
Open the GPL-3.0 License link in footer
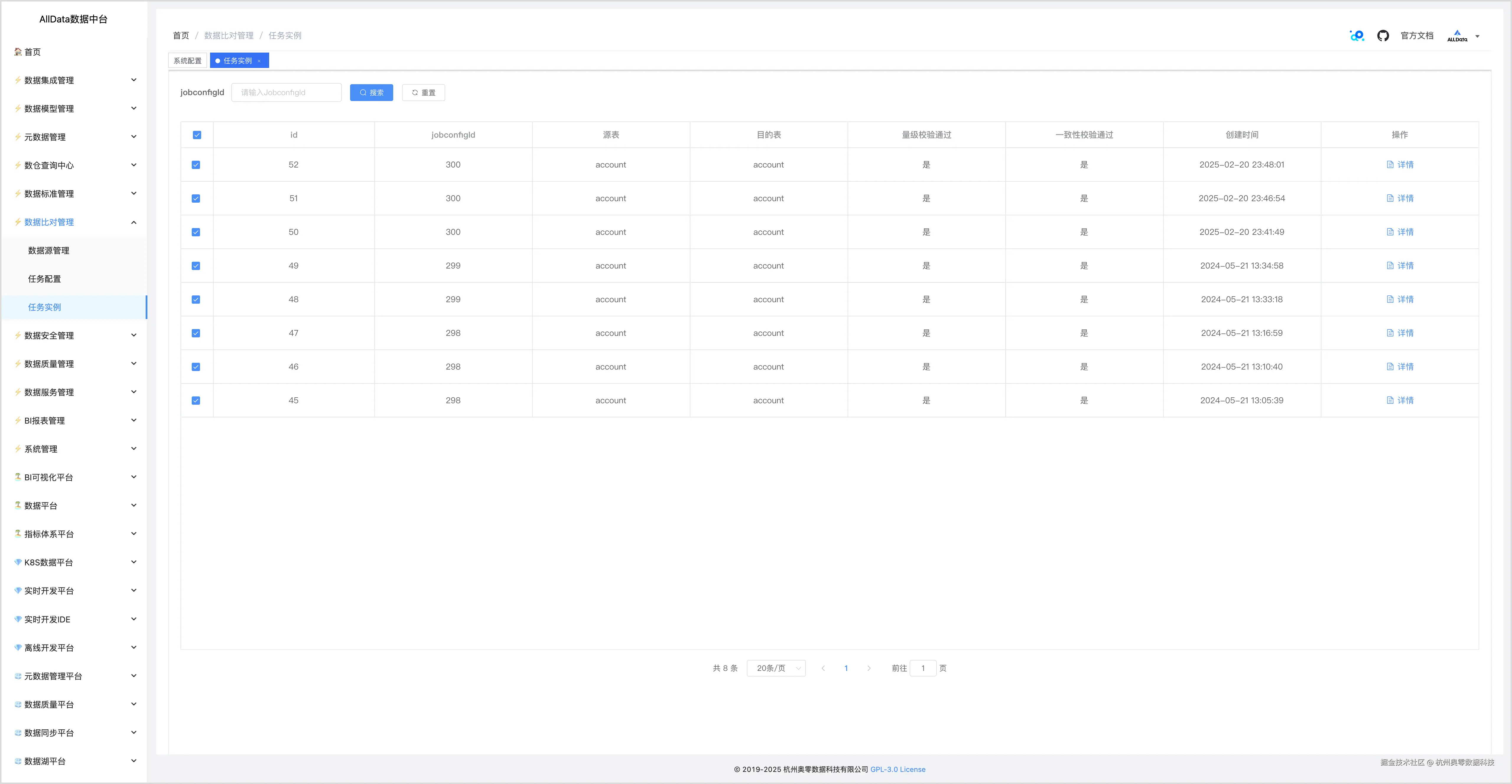[x=898, y=769]
